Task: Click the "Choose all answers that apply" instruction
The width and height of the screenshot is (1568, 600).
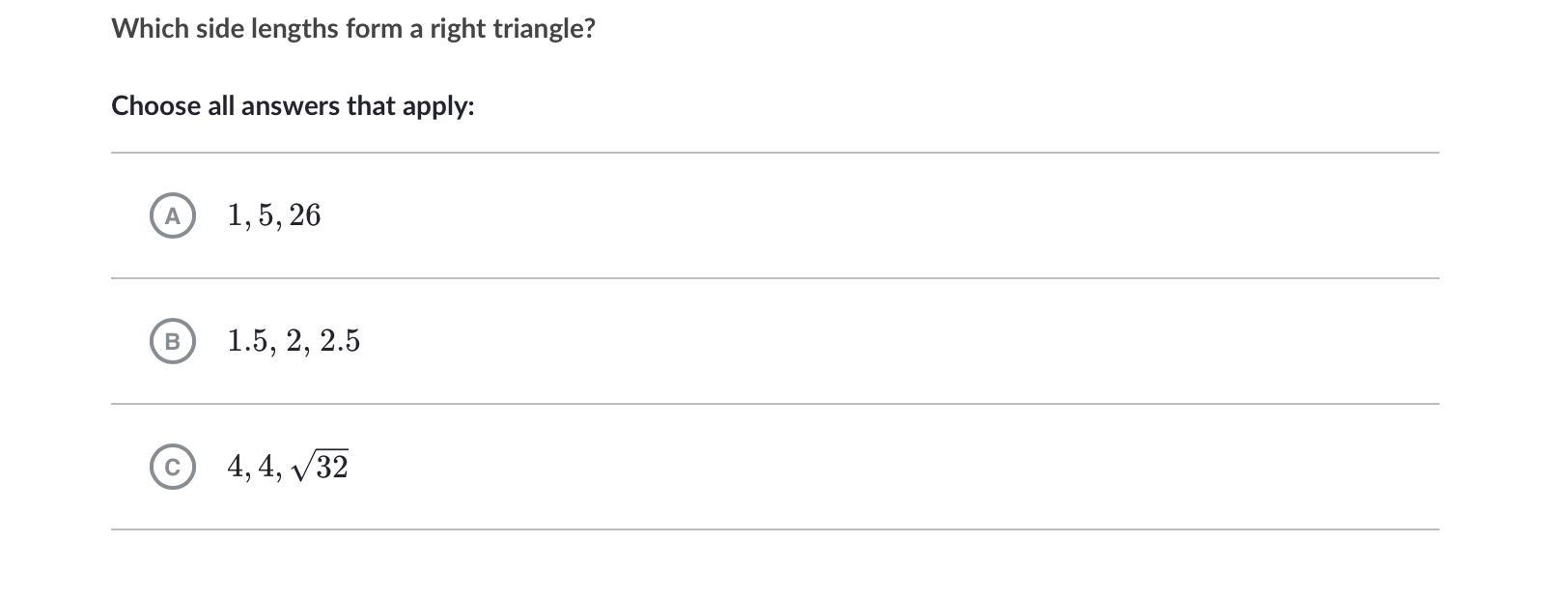Action: (293, 106)
